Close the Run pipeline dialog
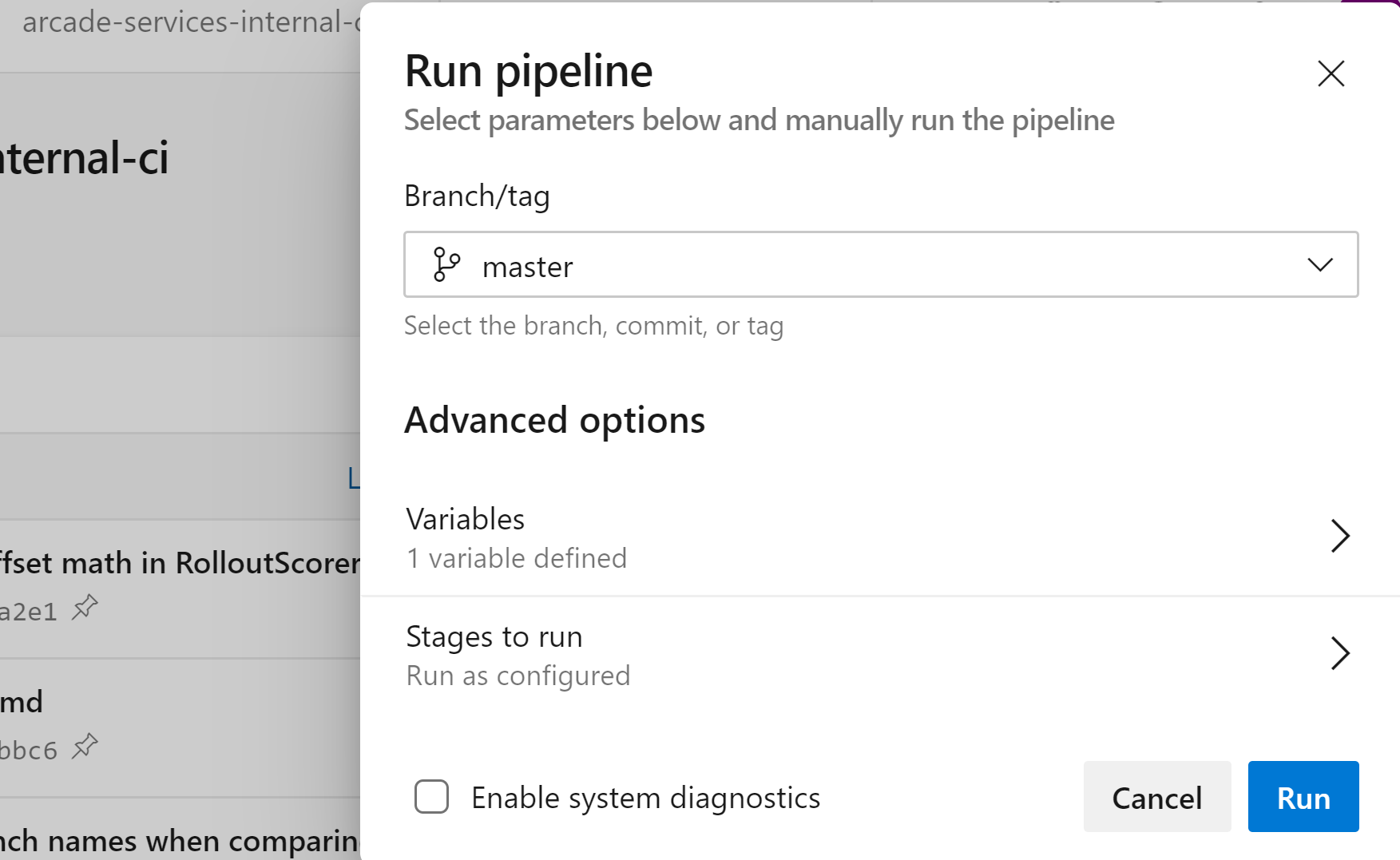This screenshot has height=860, width=1400. pos(1331,73)
